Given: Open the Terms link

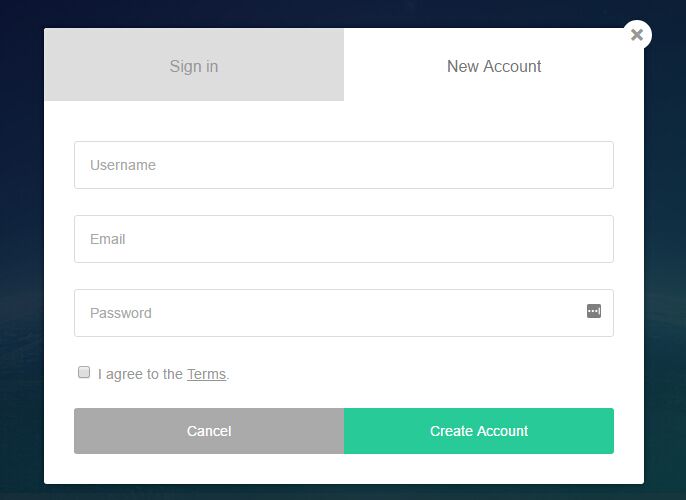Looking at the screenshot, I should [206, 374].
